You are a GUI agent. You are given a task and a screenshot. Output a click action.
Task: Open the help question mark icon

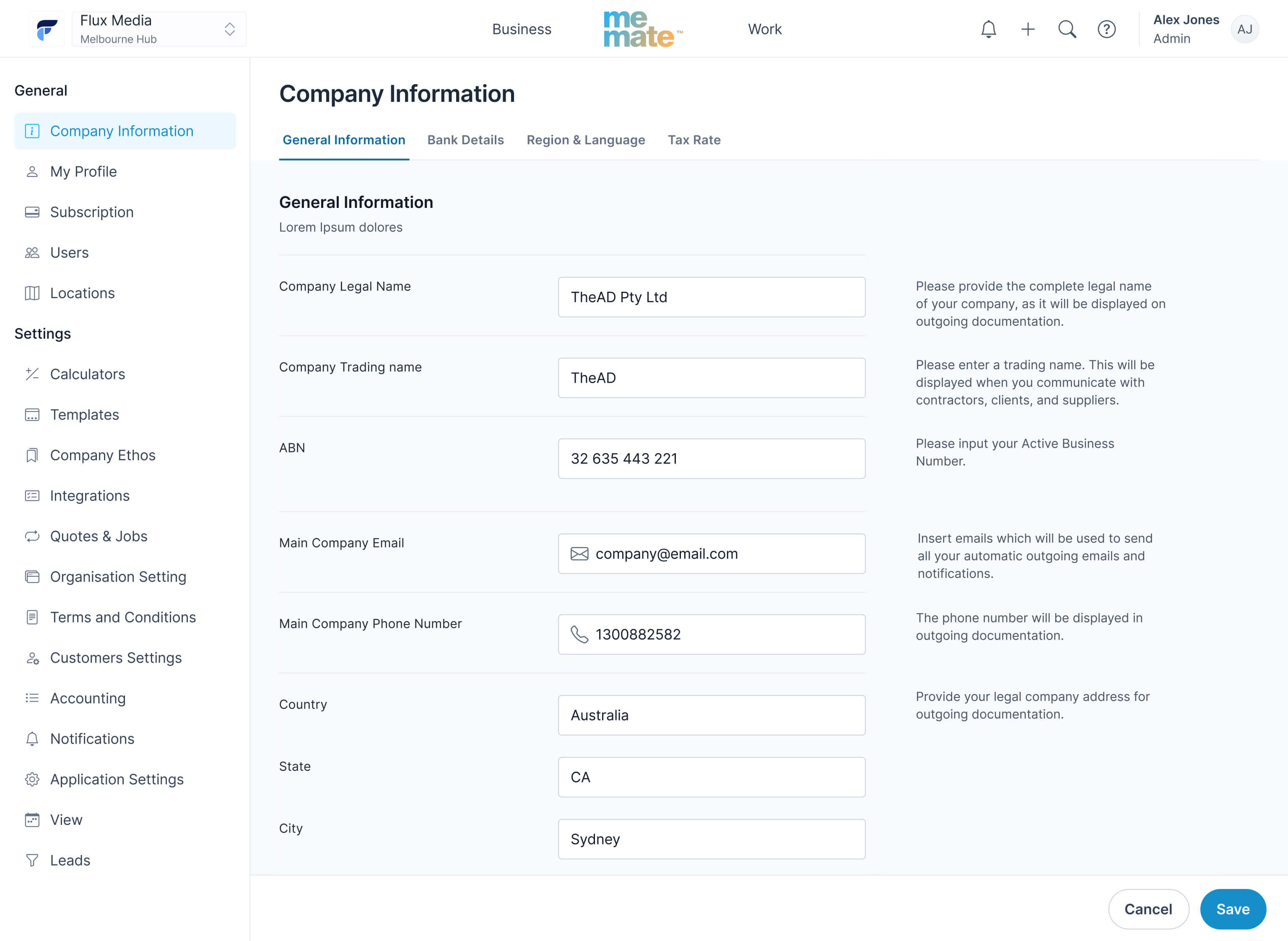coord(1106,29)
